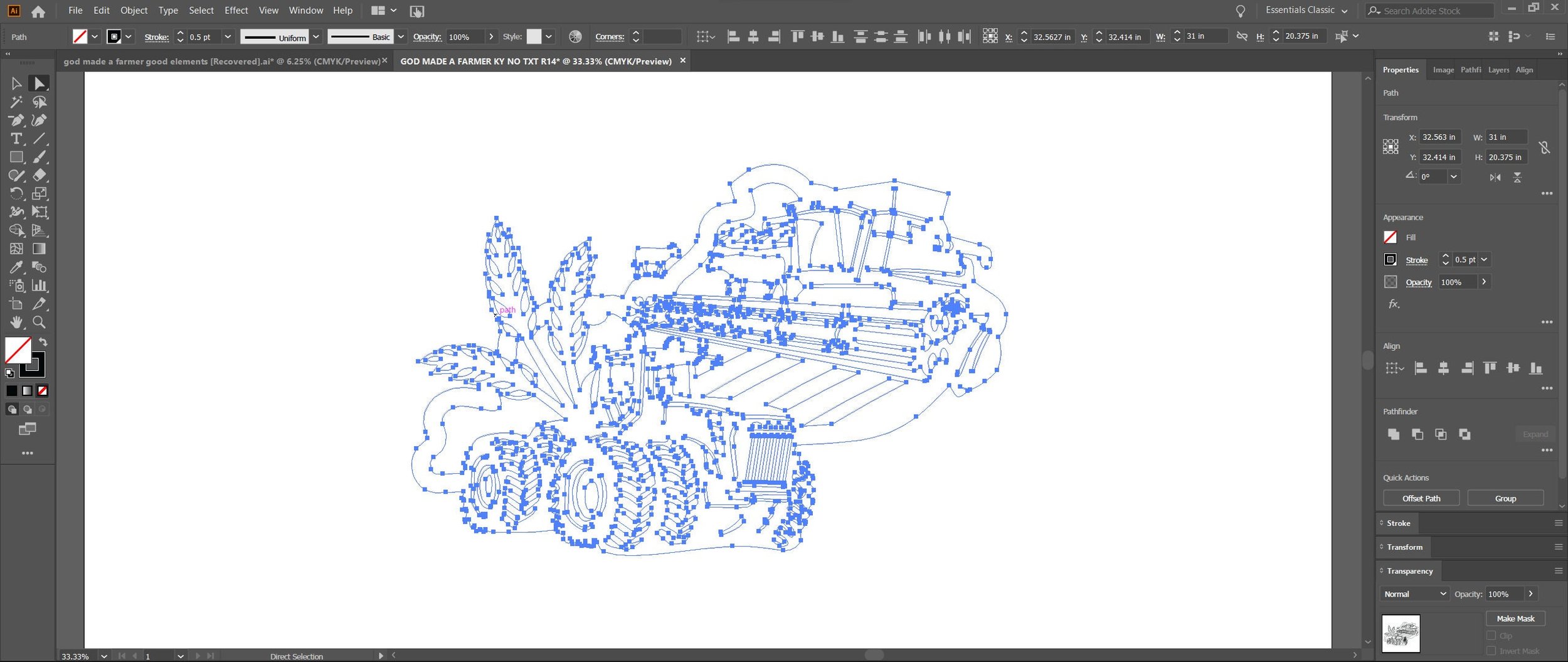Select the Direct Selection tool
Screen dimensions: 1568x662
(39, 83)
